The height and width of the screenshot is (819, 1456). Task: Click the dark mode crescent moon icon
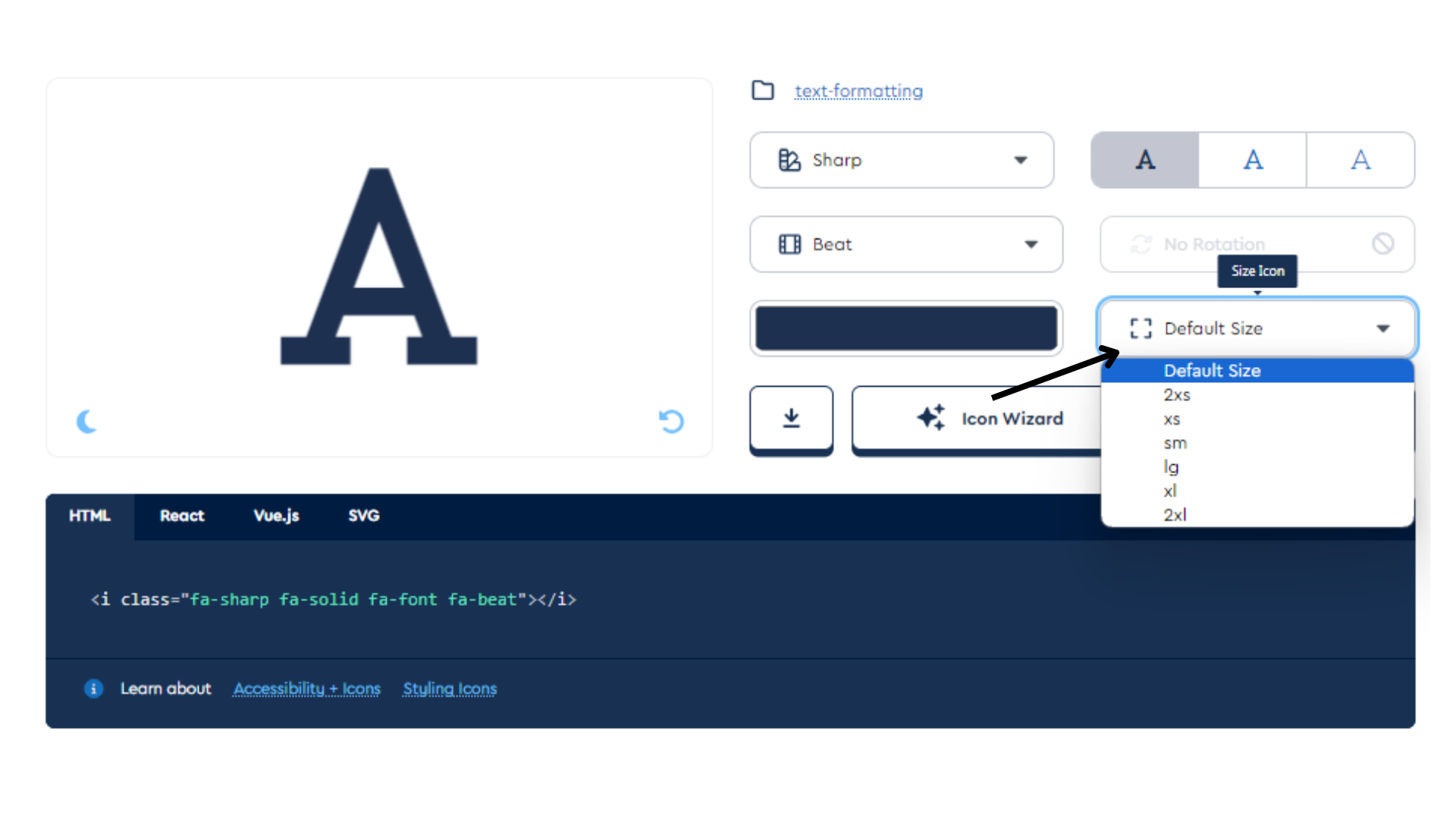88,421
